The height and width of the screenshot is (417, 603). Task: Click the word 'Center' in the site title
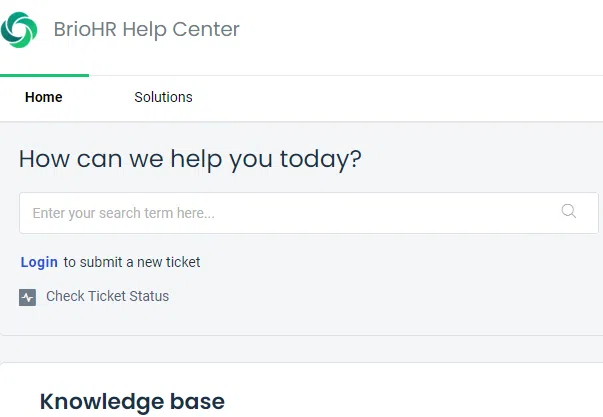(x=206, y=29)
